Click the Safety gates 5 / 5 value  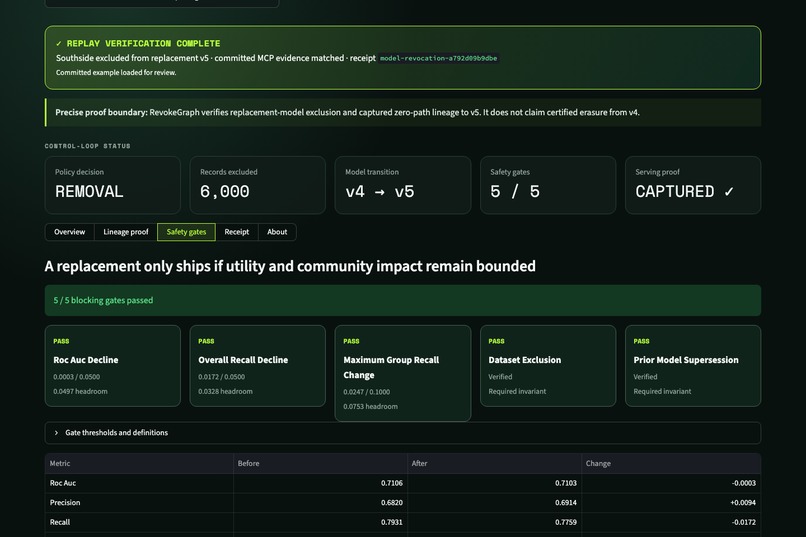pyautogui.click(x=515, y=192)
